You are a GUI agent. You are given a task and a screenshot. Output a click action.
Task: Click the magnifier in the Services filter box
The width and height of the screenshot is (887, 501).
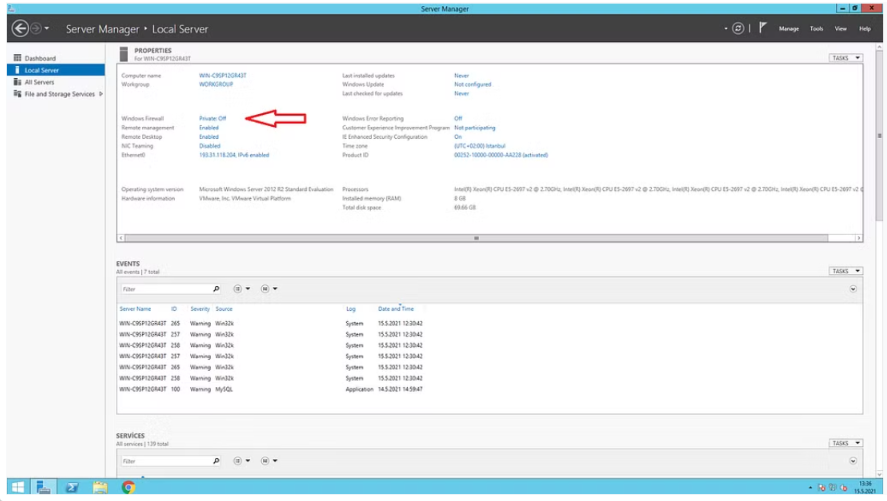click(216, 461)
